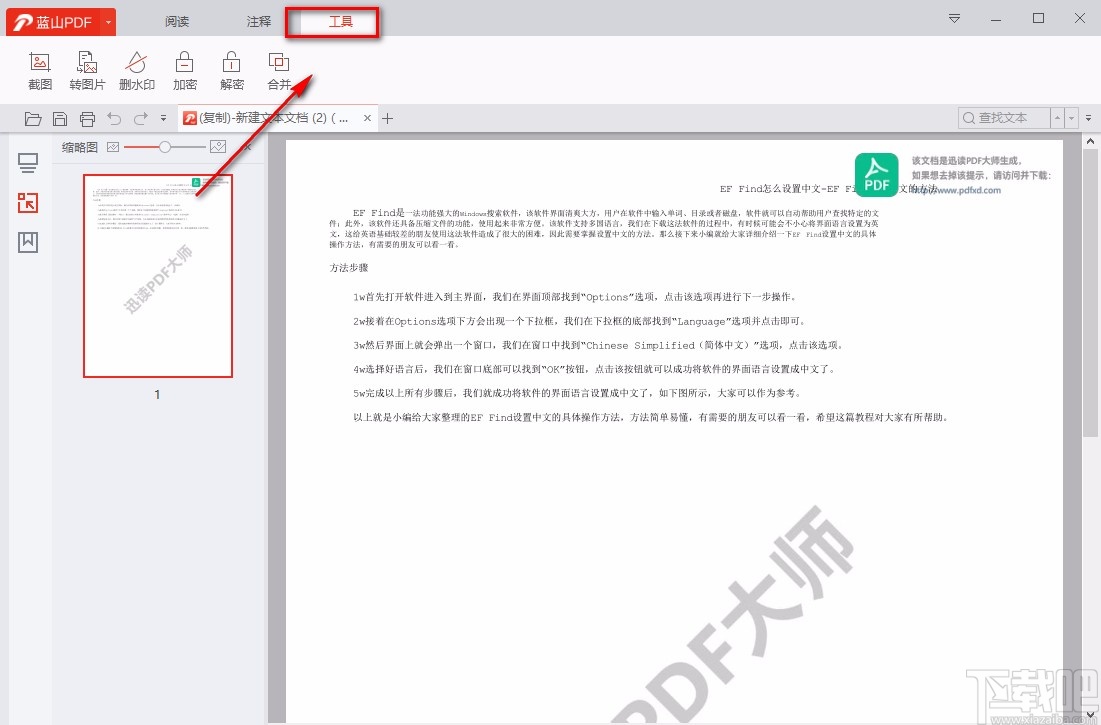This screenshot has height=725, width=1101.
Task: Close the (复制)-新建文本文档 document tab
Action: 367,118
